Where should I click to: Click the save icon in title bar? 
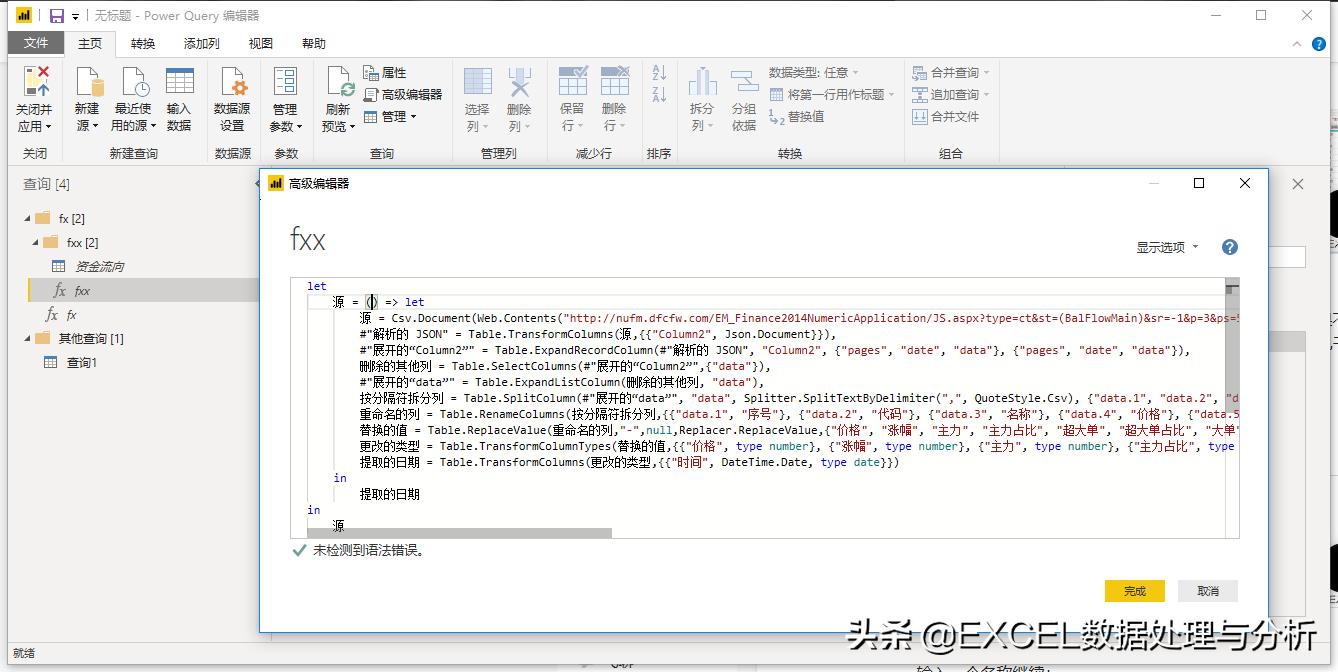click(x=57, y=16)
